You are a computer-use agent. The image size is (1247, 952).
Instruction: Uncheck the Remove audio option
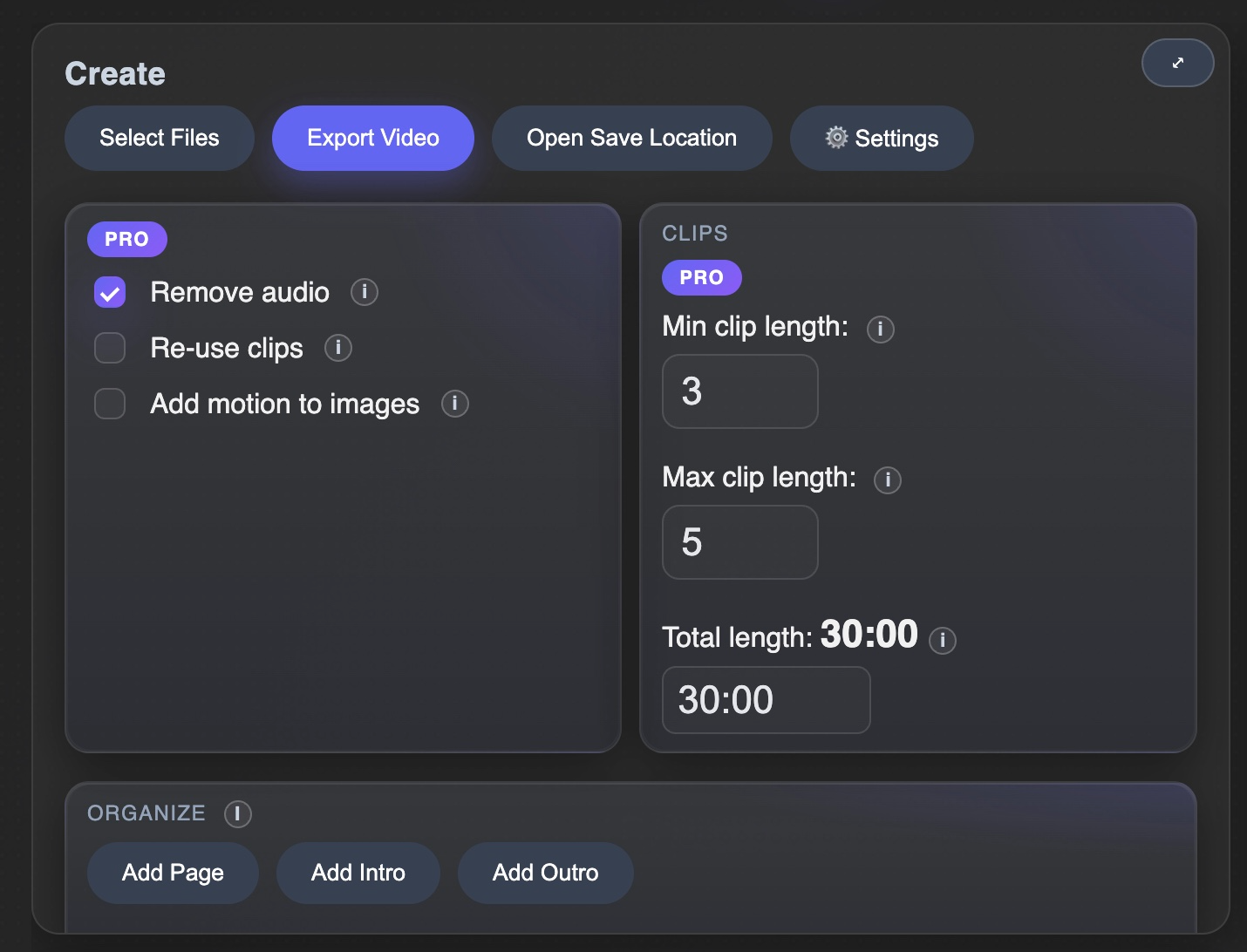pyautogui.click(x=109, y=292)
